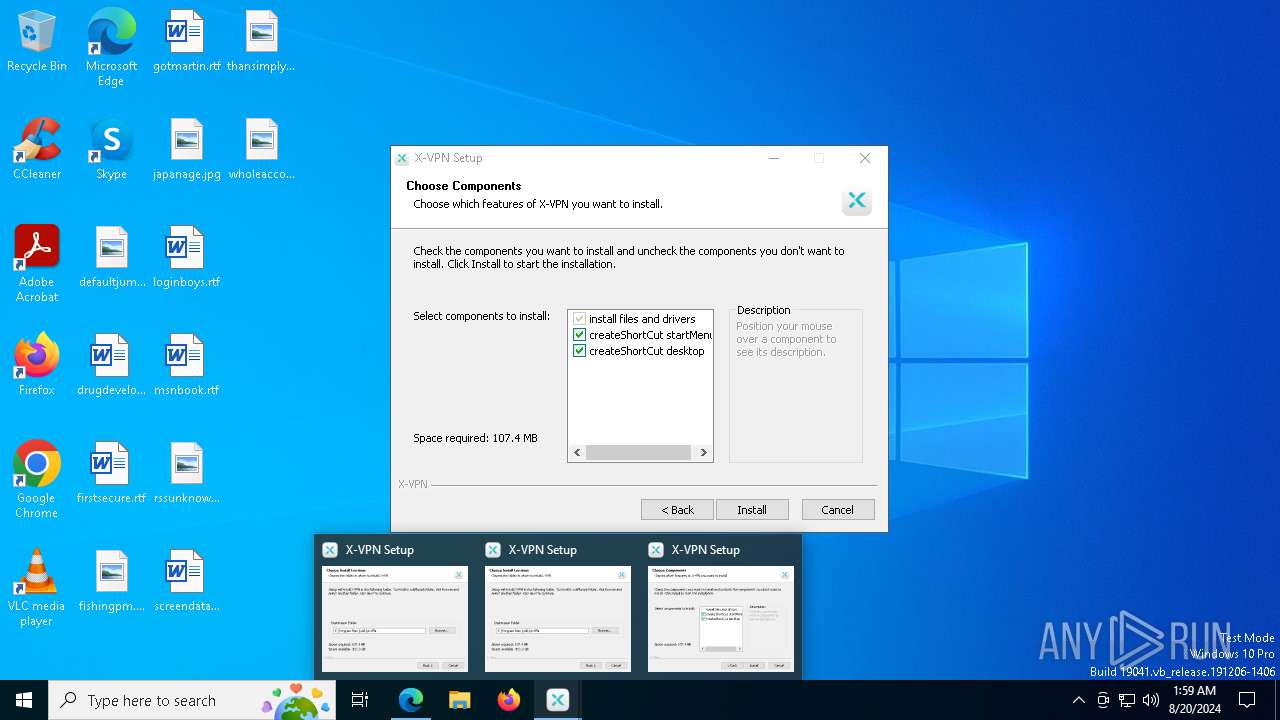Screen dimensions: 1280x720
Task: Open File Explorer from taskbar
Action: (460, 700)
